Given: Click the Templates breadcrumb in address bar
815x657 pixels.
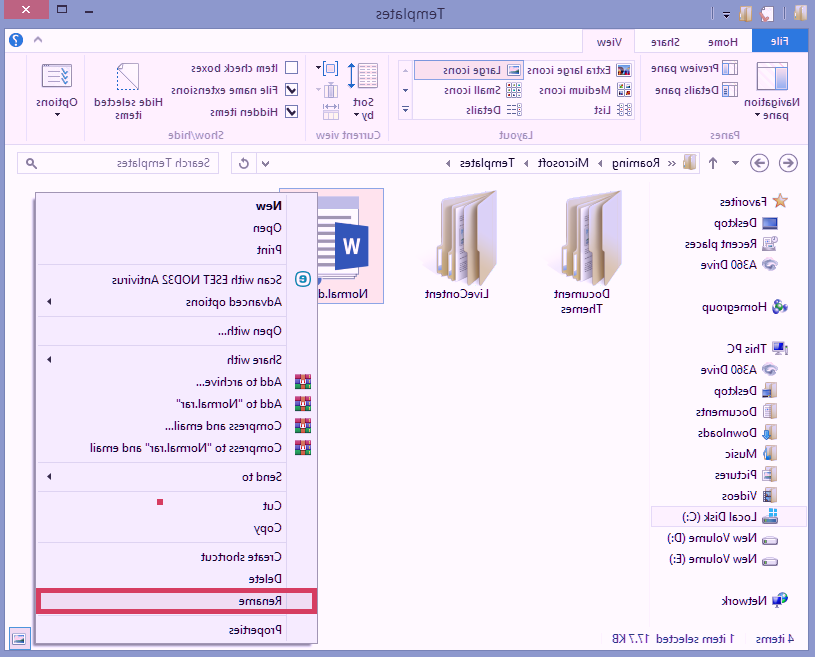Looking at the screenshot, I should click(487, 163).
